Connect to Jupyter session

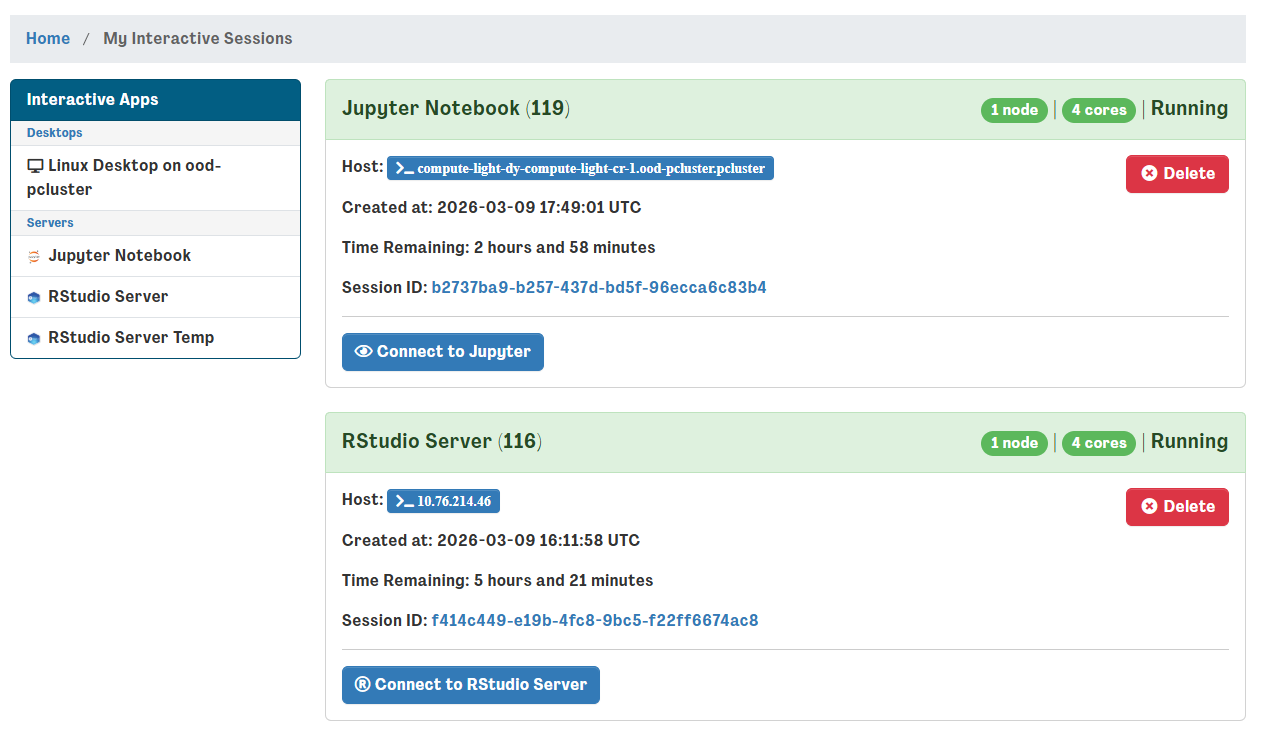[x=443, y=352]
